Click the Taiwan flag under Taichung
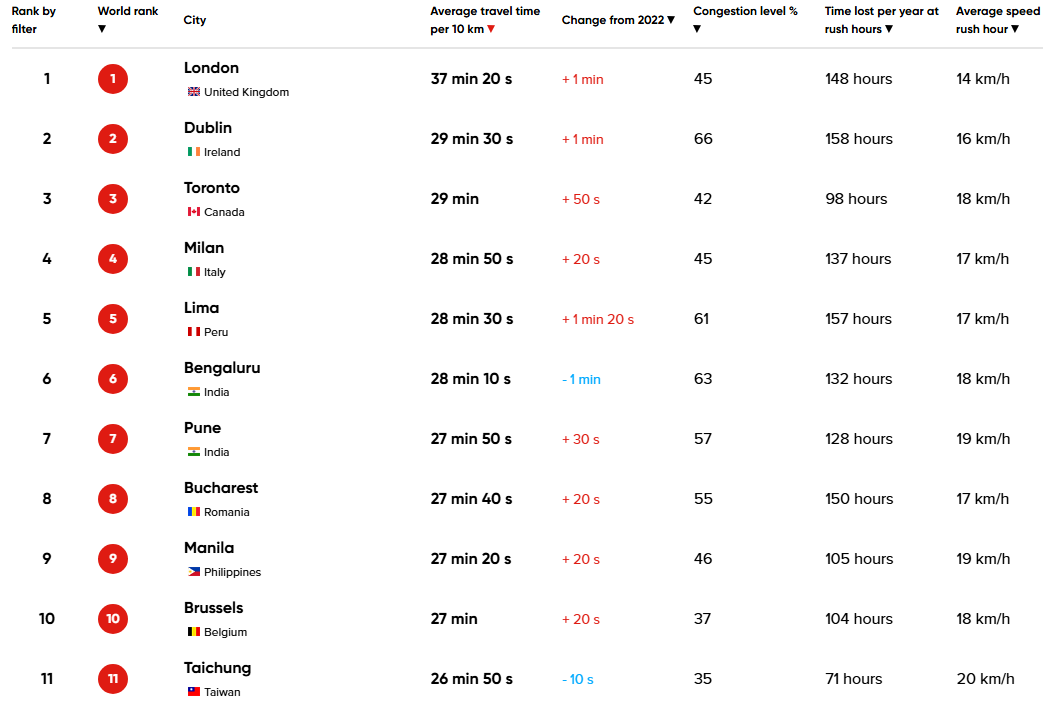The height and width of the screenshot is (711, 1043). pyautogui.click(x=194, y=692)
